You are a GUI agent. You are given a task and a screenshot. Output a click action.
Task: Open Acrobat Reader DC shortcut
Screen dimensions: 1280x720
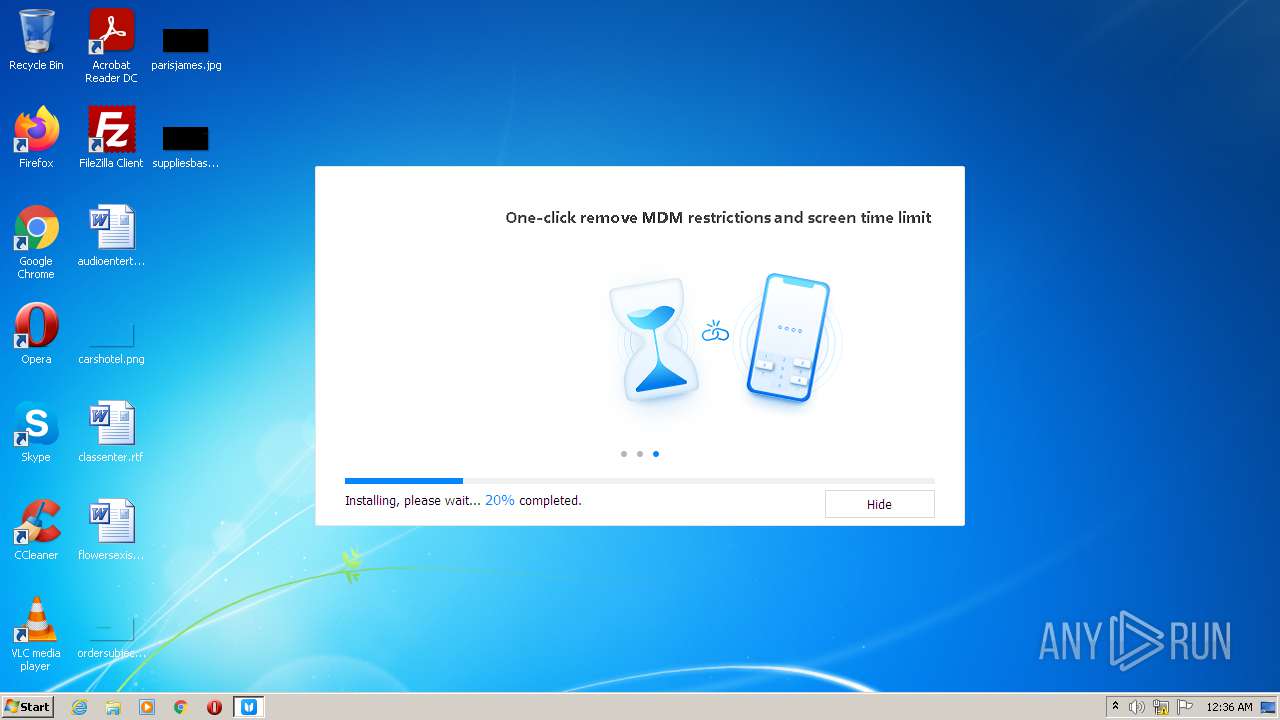tap(111, 46)
